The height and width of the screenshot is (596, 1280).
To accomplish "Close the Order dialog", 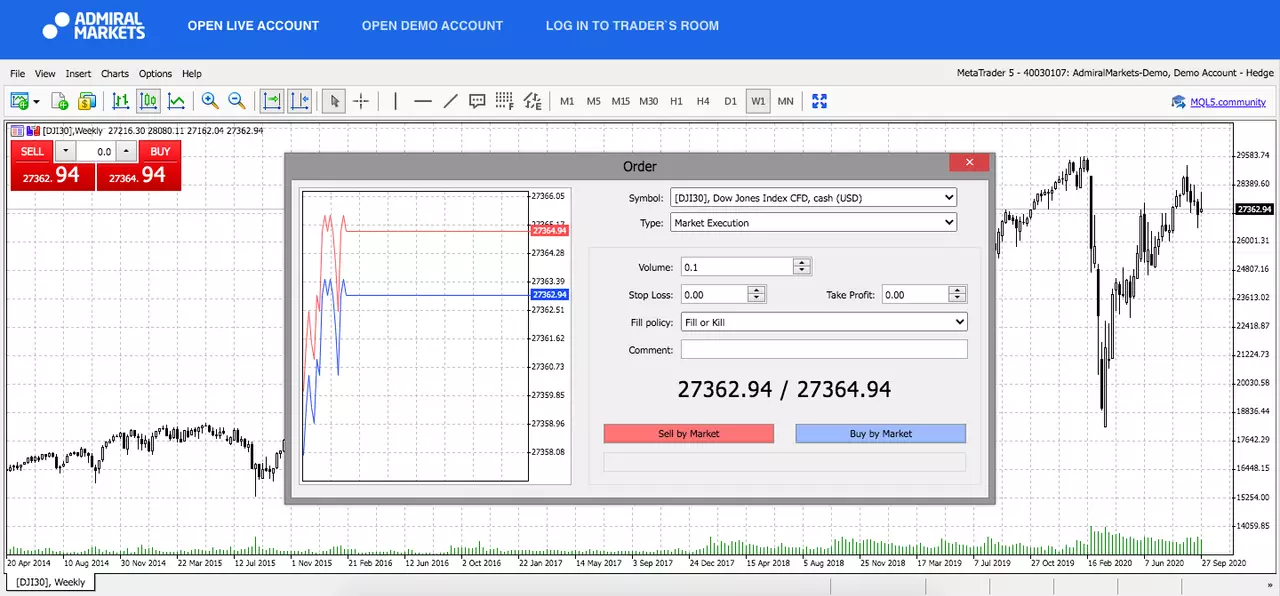I will point(969,163).
